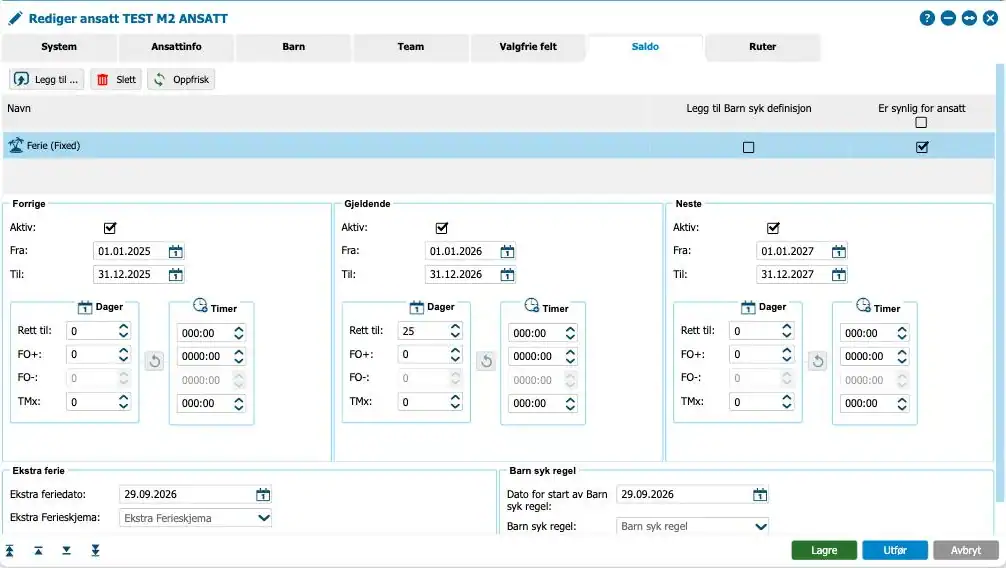Click the pencil edit icon in title
The image size is (1006, 568).
15,19
